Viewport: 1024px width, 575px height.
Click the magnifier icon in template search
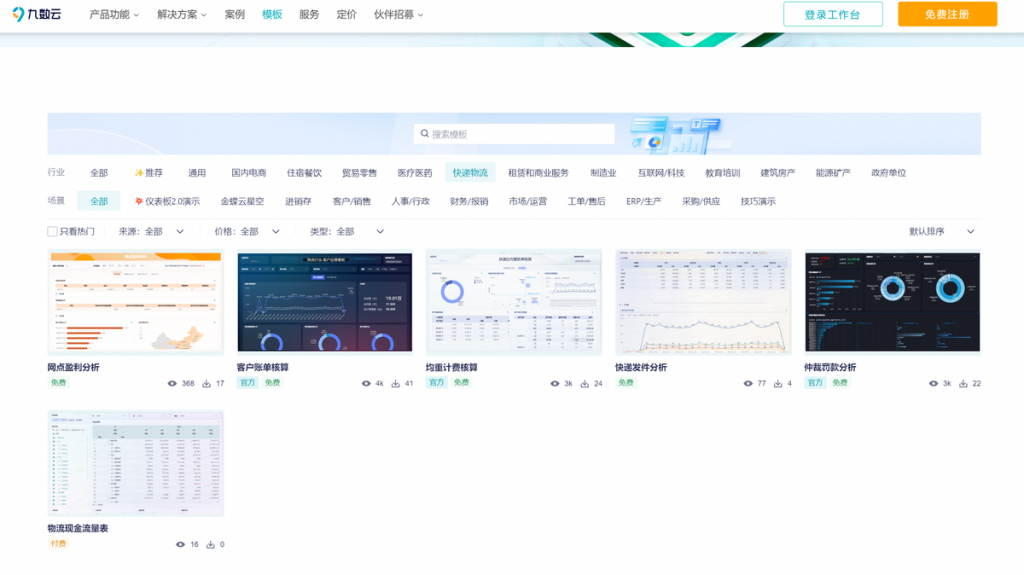[425, 134]
